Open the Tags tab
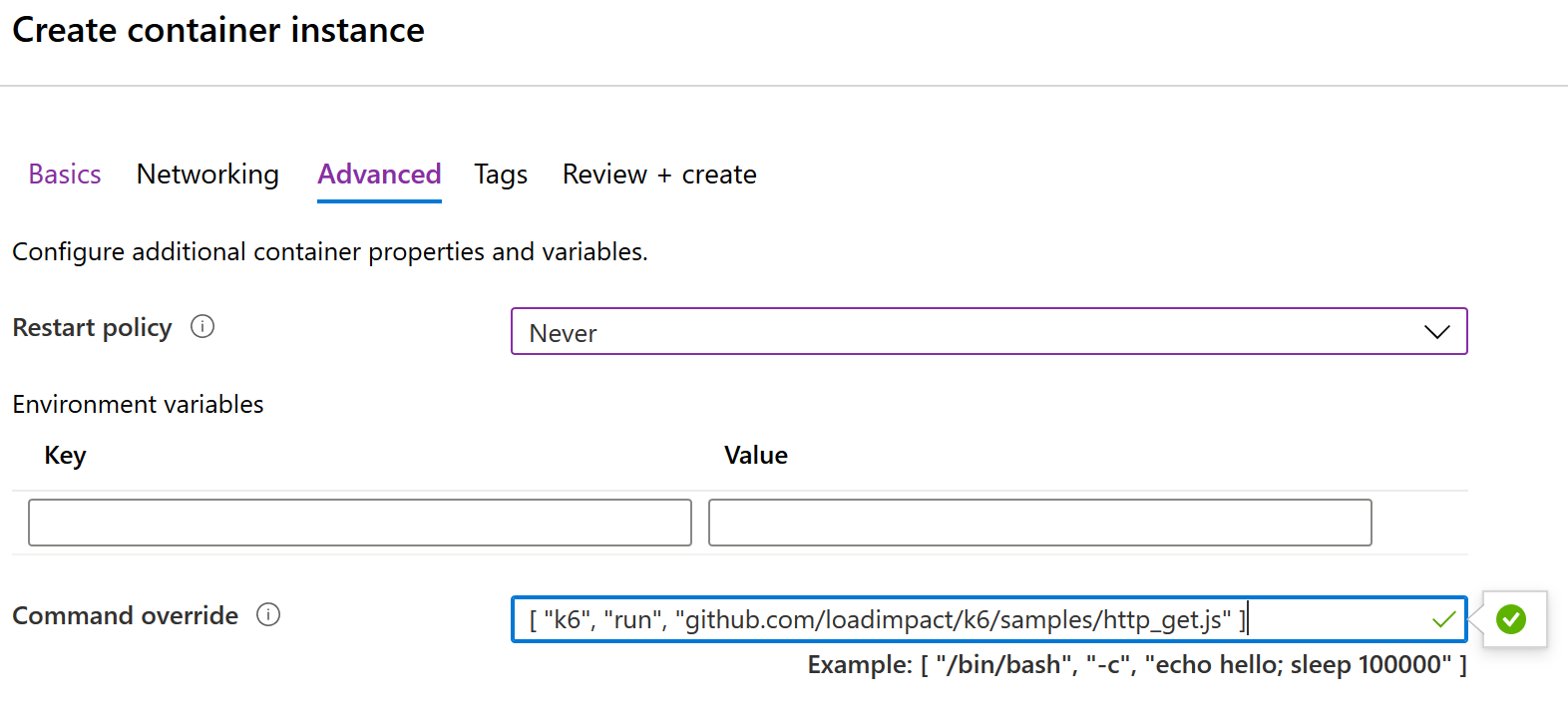This screenshot has width=1568, height=717. coord(501,175)
